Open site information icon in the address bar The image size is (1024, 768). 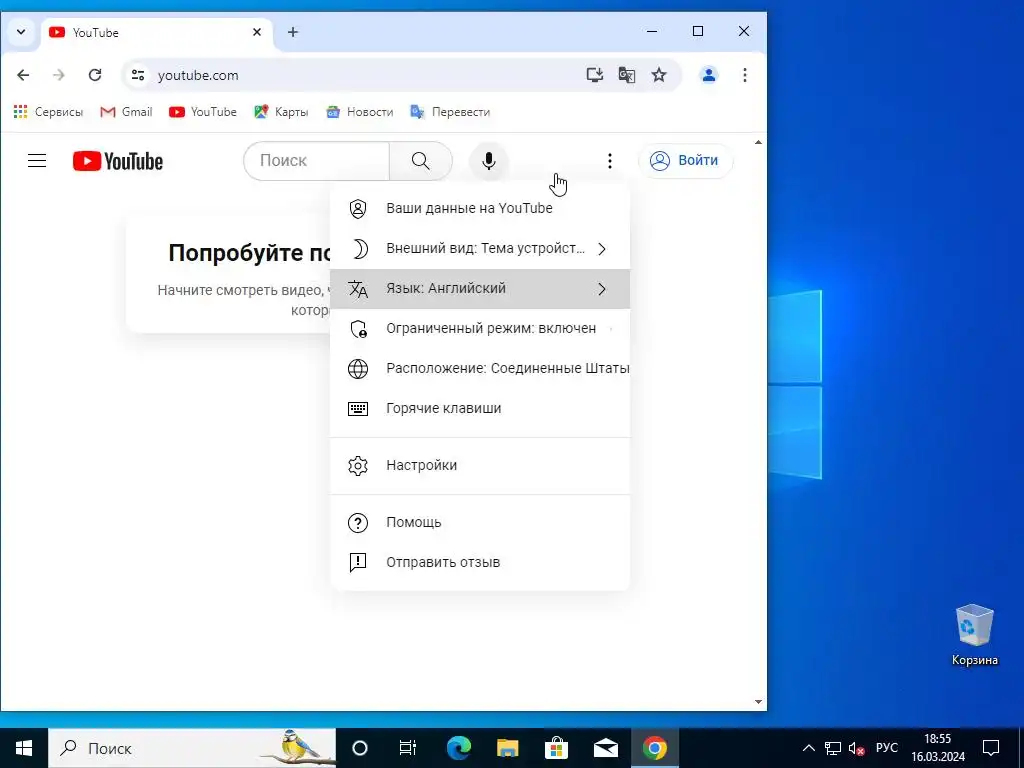point(138,75)
